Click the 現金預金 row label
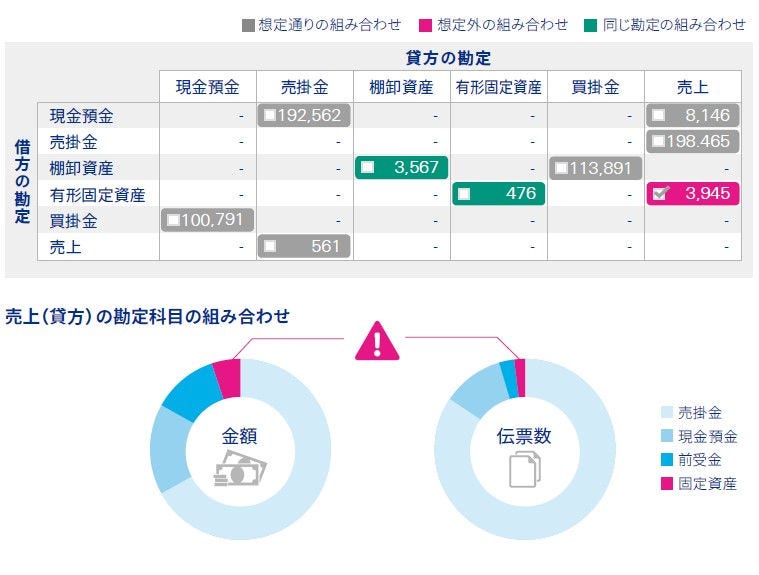The height and width of the screenshot is (575, 759). click(81, 116)
